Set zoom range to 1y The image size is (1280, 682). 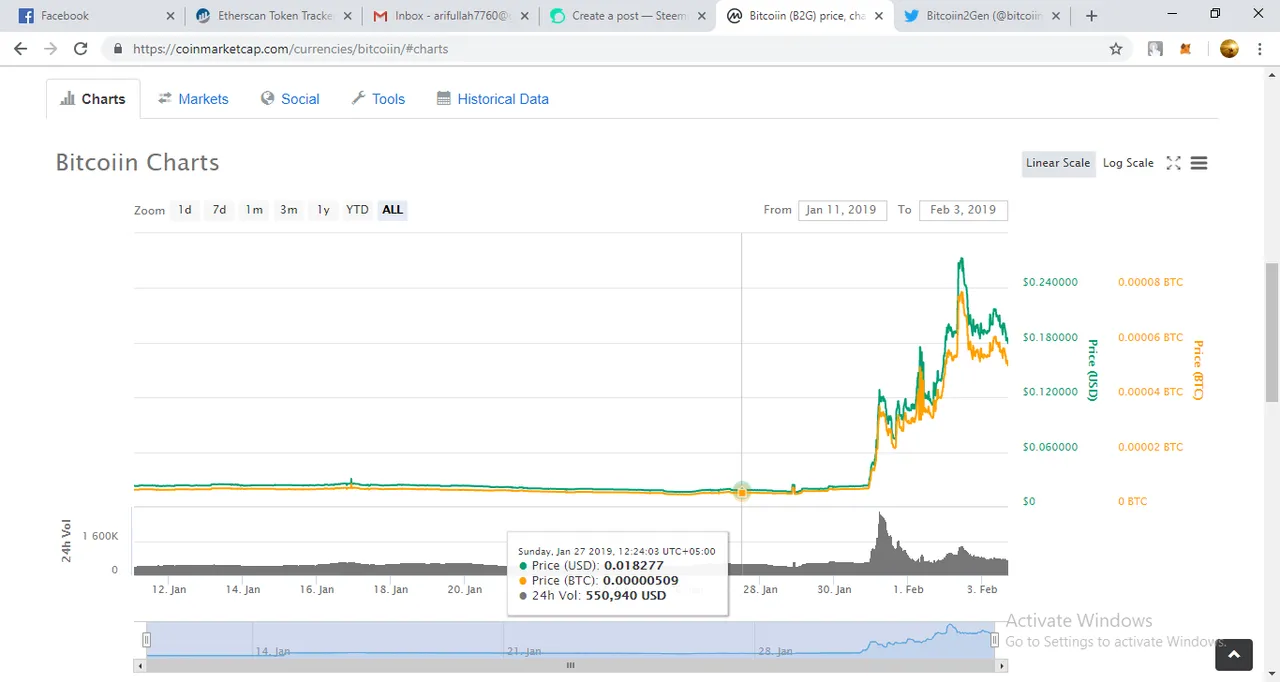click(x=323, y=210)
